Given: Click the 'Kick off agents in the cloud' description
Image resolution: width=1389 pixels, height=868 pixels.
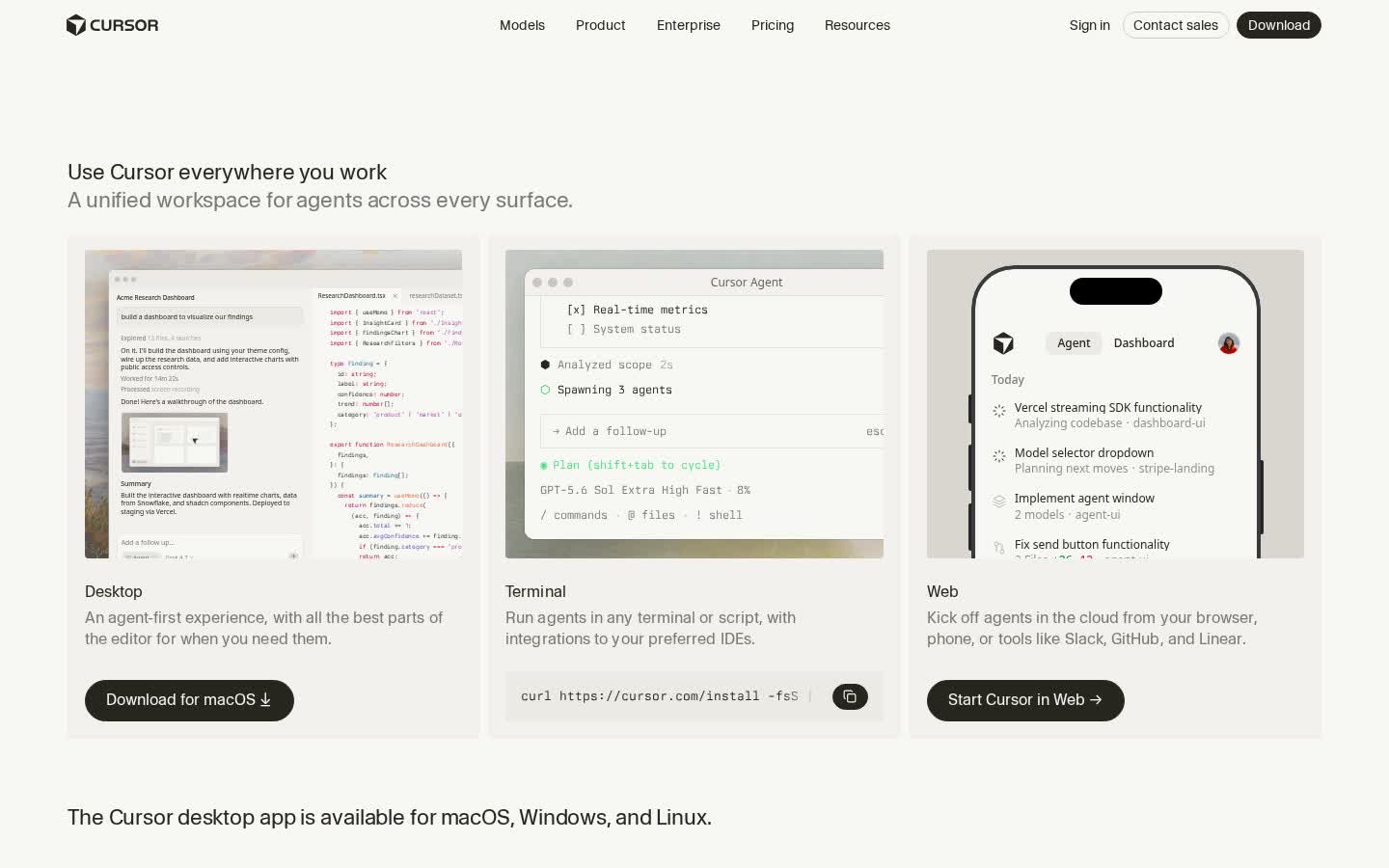Looking at the screenshot, I should 1092,628.
